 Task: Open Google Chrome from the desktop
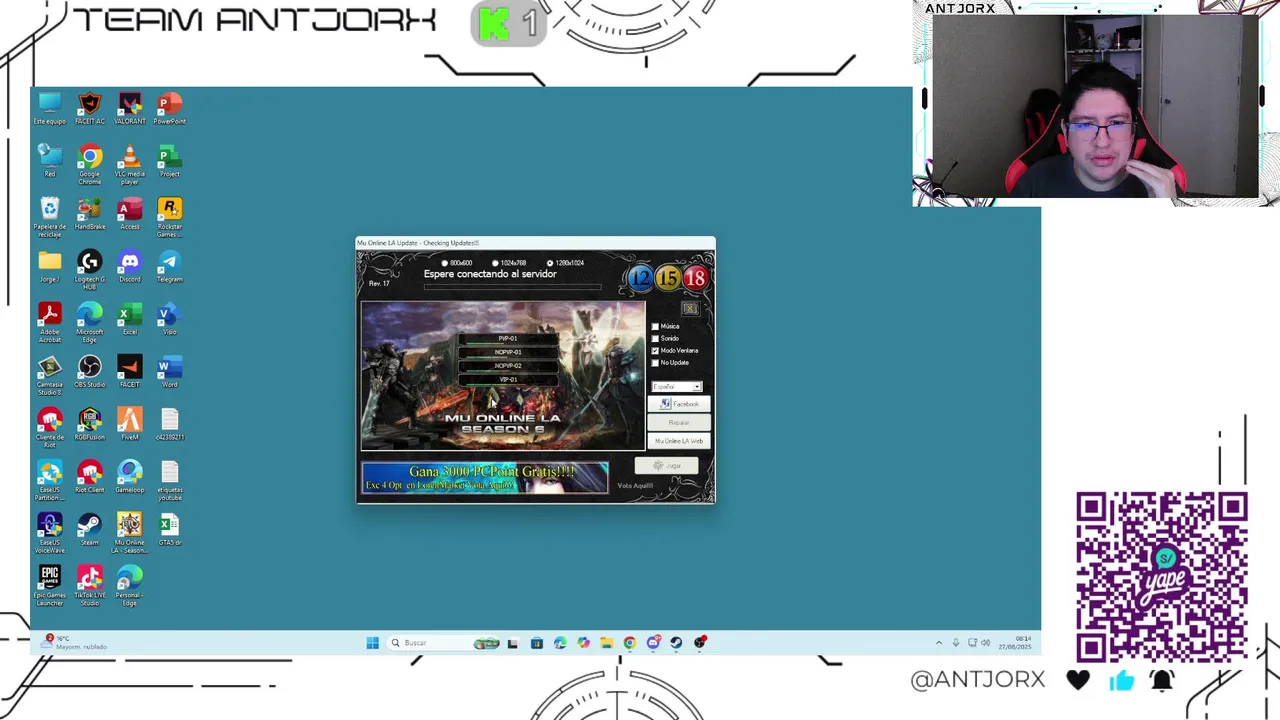pyautogui.click(x=90, y=165)
